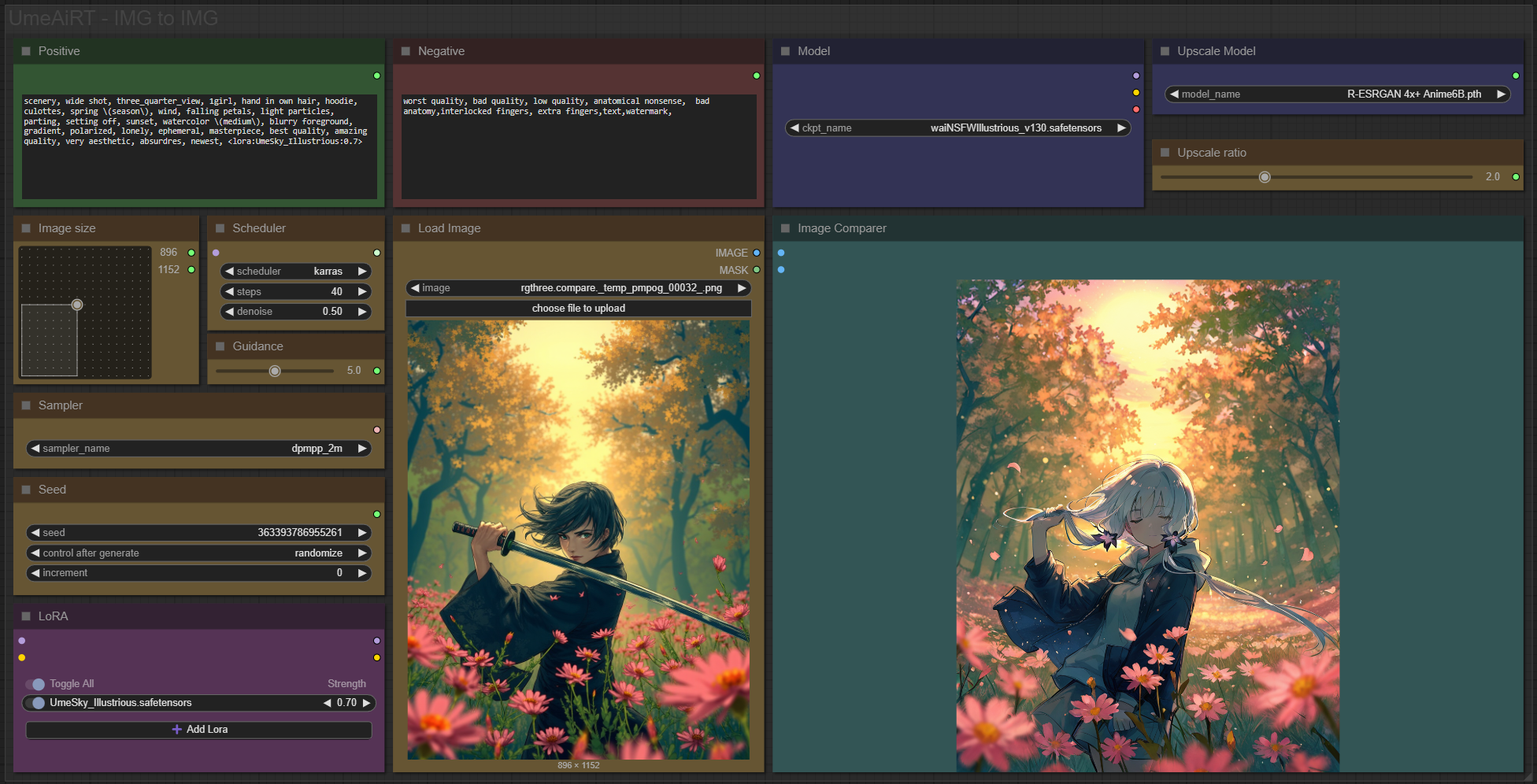The width and height of the screenshot is (1537, 784).
Task: Click the Guidance value 5.0
Action: [354, 371]
